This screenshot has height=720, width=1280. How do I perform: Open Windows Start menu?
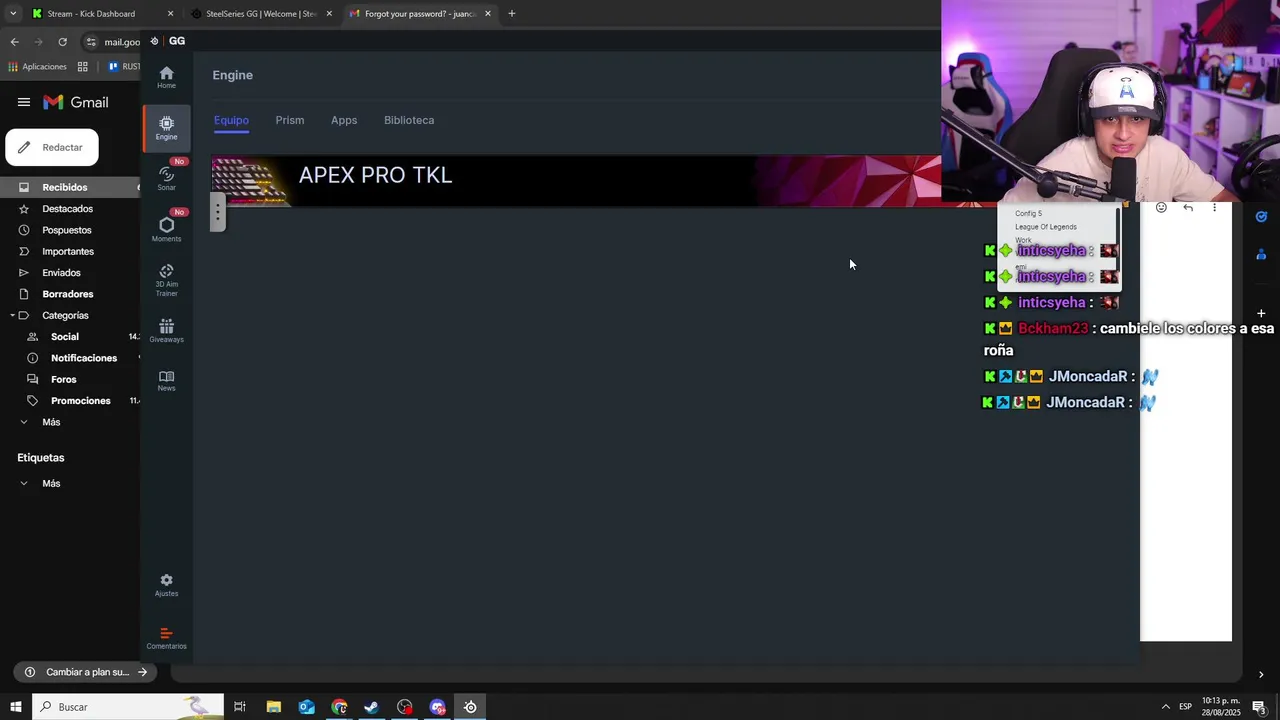tap(15, 707)
